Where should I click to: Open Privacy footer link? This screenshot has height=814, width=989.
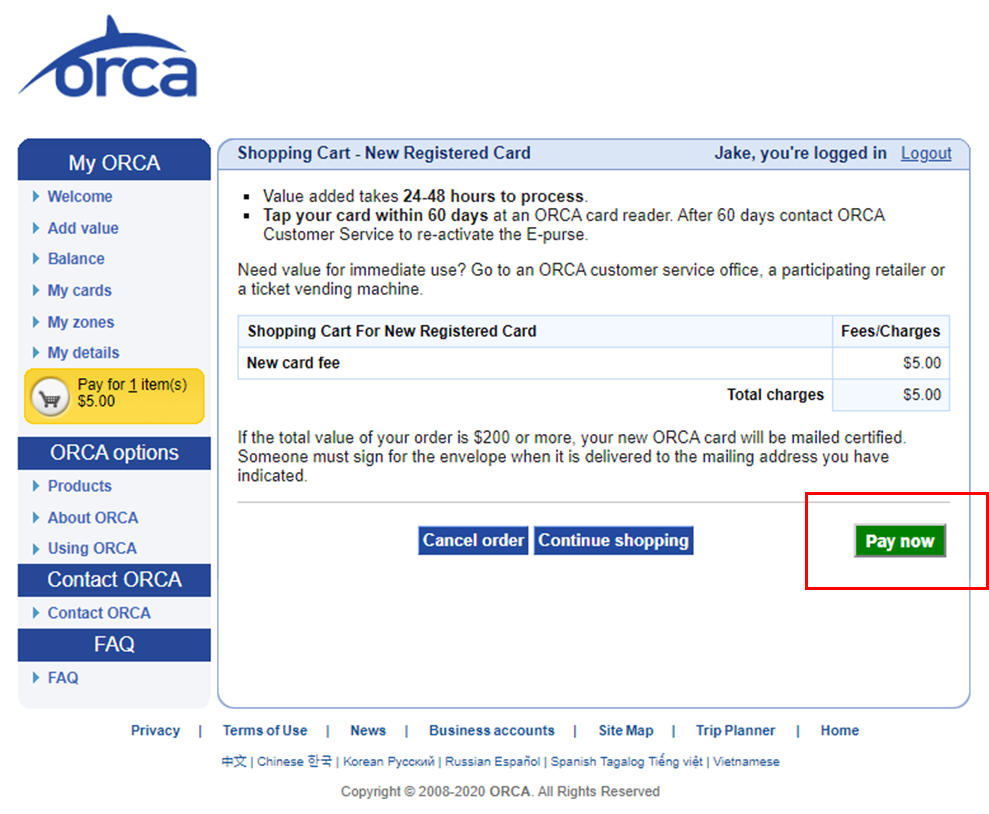click(x=155, y=730)
